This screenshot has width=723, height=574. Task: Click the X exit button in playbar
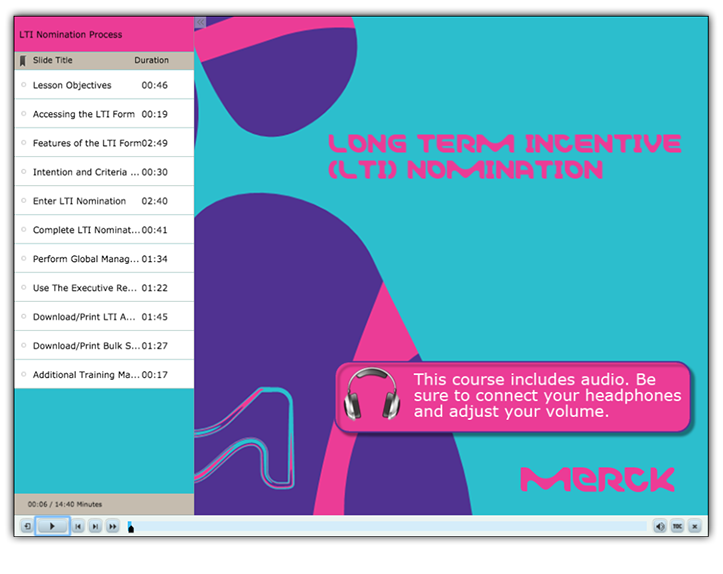coord(694,526)
